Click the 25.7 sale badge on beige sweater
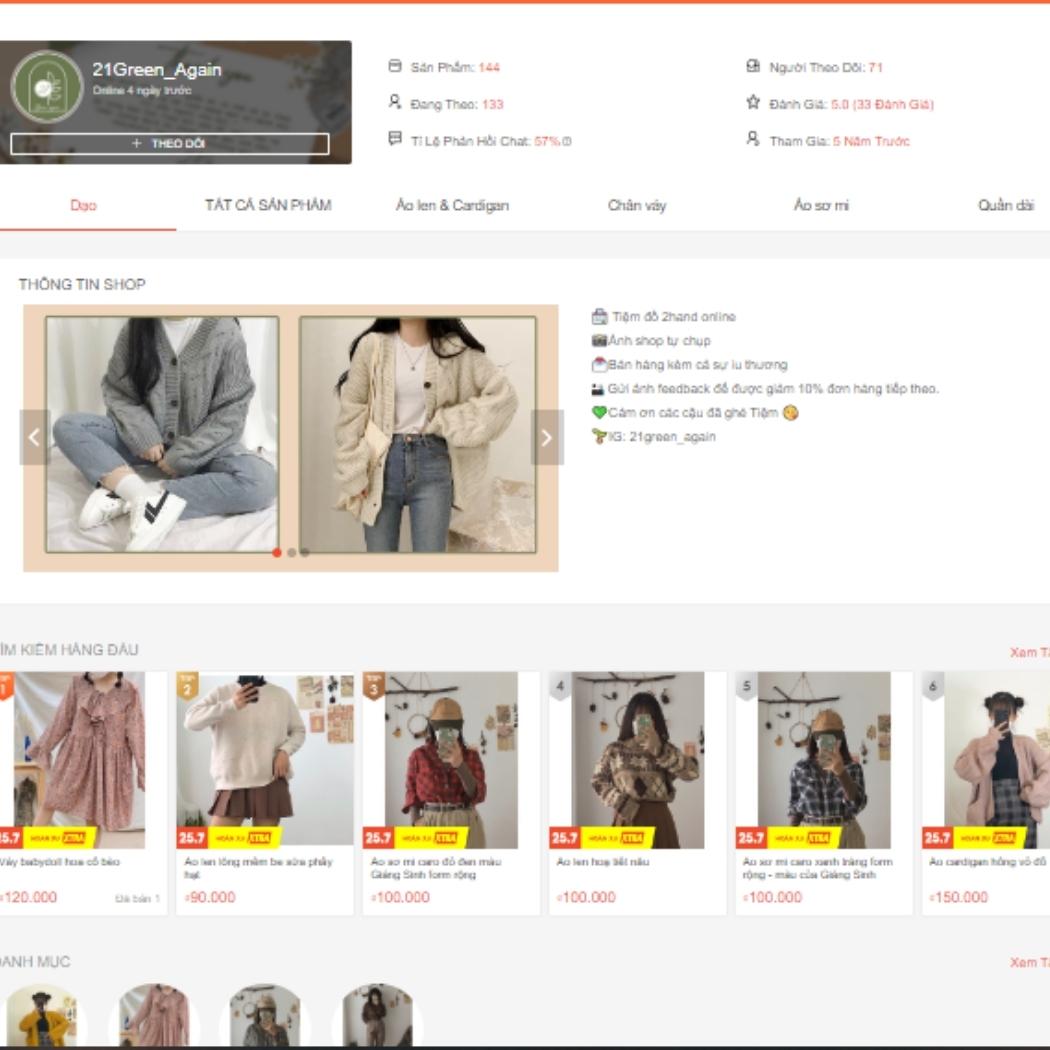Viewport: 1050px width, 1050px height. [192, 838]
